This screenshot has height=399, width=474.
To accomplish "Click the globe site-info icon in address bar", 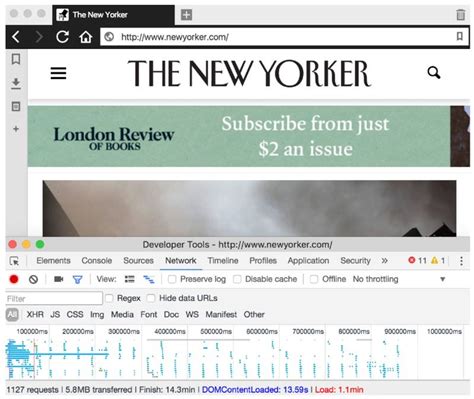I will tap(109, 37).
